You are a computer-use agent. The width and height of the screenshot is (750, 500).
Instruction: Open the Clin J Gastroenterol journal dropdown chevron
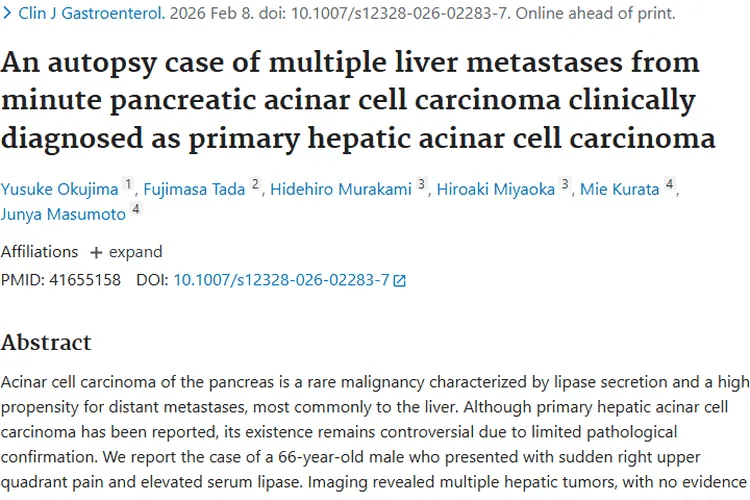tap(7, 14)
